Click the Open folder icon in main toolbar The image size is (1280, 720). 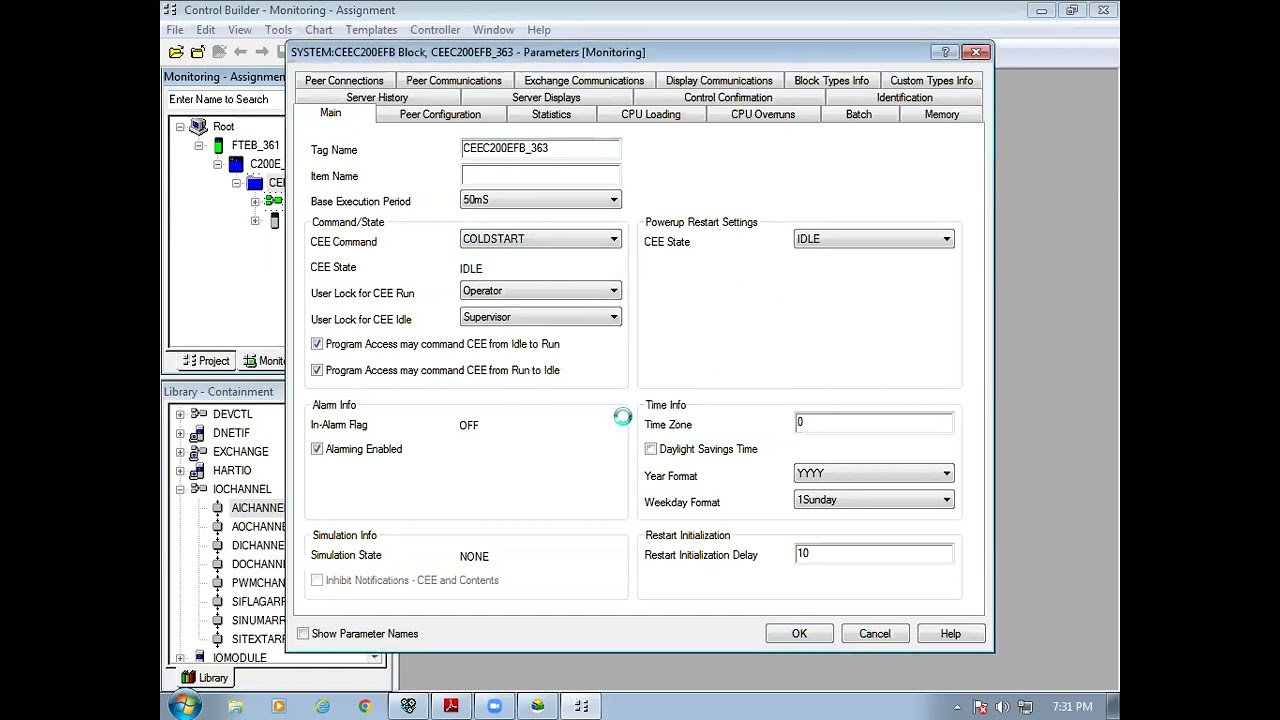pos(176,52)
